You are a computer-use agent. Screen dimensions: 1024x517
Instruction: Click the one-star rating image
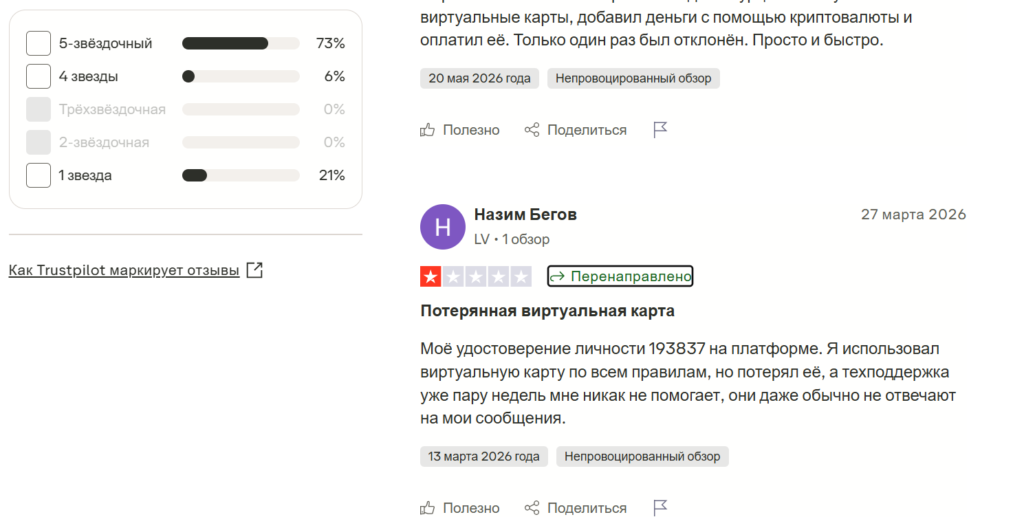[475, 276]
